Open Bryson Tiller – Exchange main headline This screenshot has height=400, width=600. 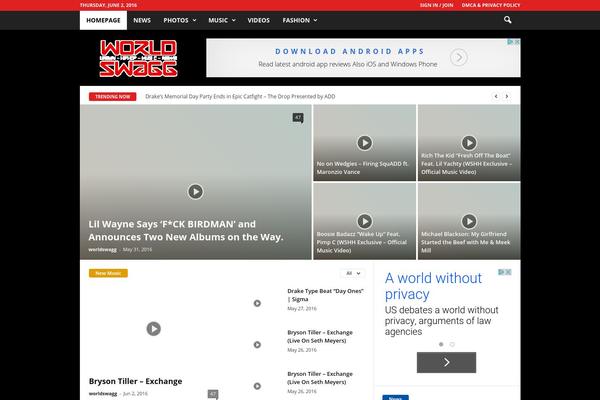(135, 381)
